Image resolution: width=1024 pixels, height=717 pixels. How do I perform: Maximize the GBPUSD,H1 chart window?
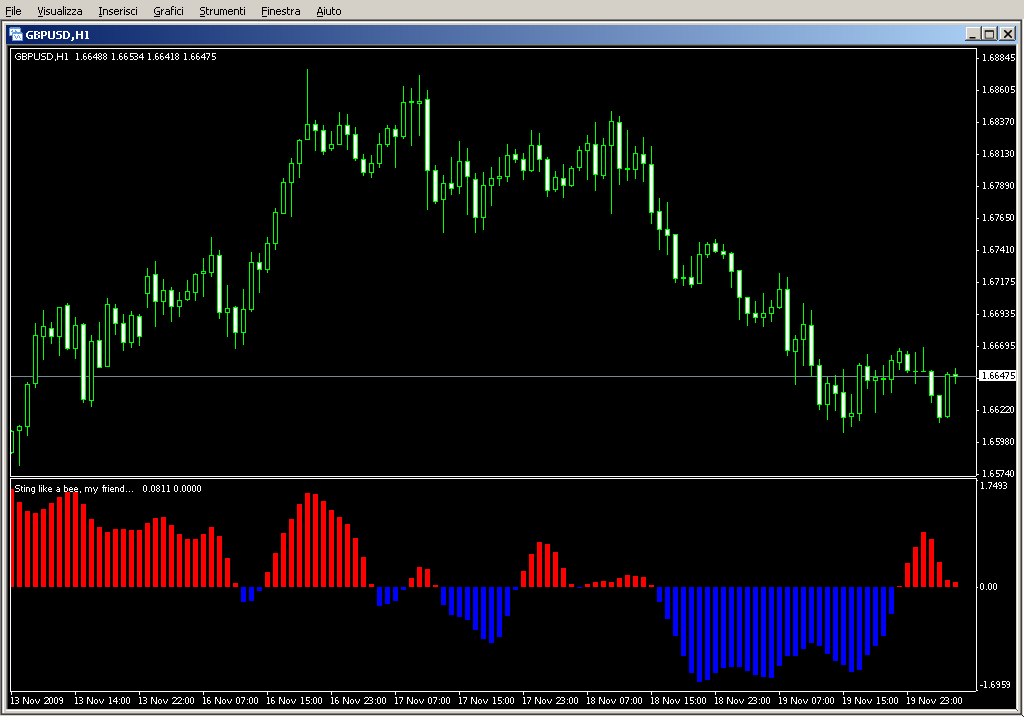[989, 34]
